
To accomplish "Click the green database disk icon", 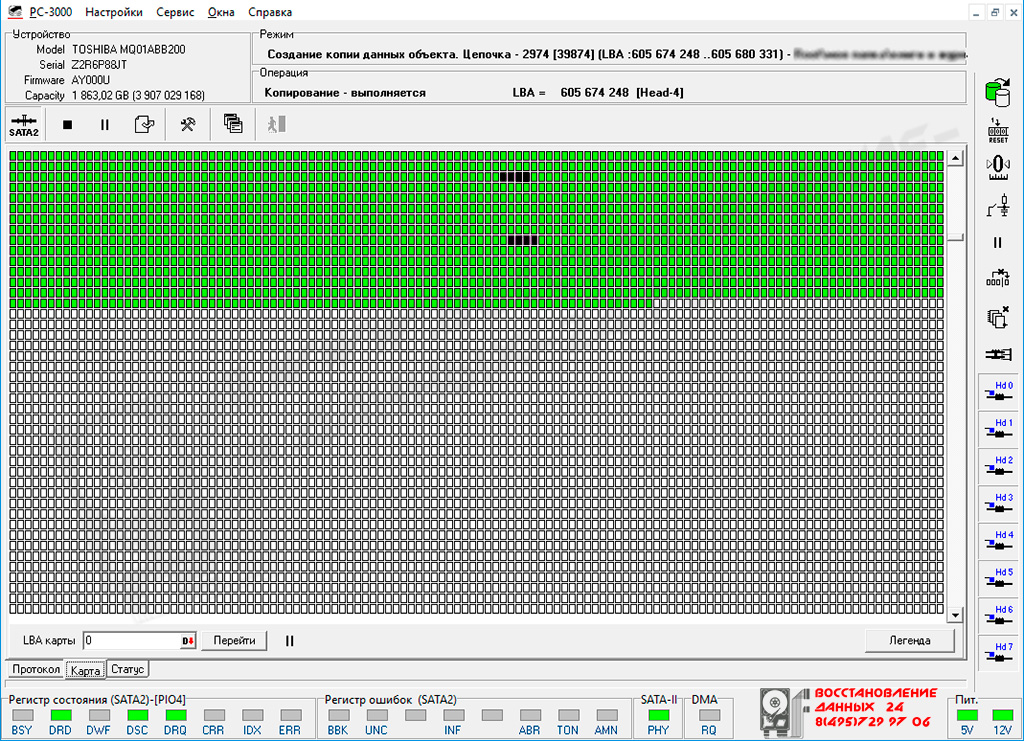I will 998,93.
